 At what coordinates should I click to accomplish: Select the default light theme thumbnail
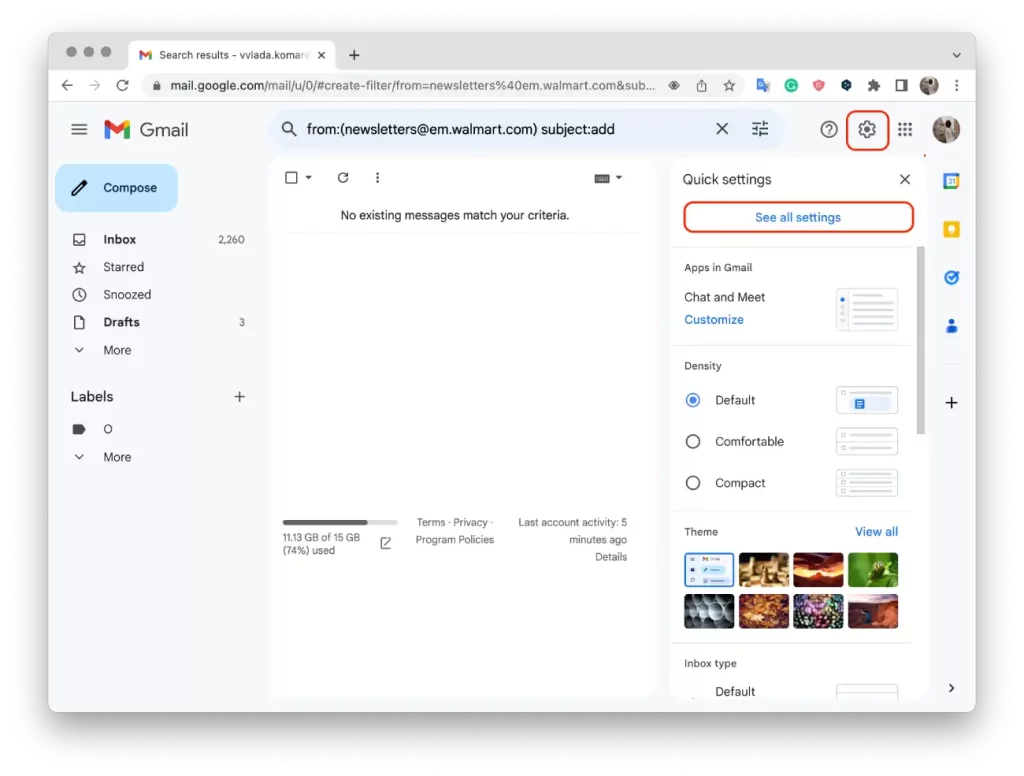click(709, 570)
